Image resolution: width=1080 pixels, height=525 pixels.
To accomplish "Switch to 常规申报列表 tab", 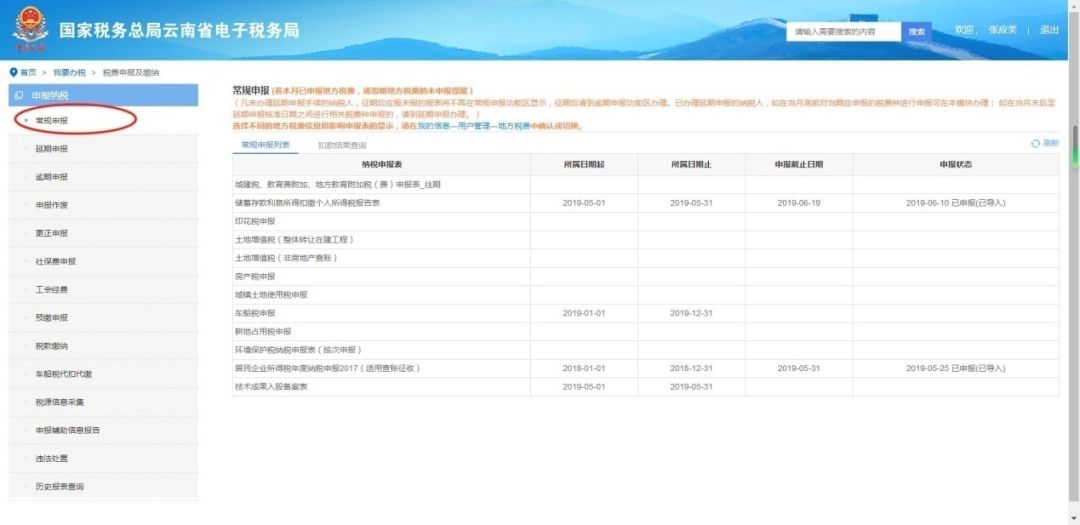I will pyautogui.click(x=265, y=145).
